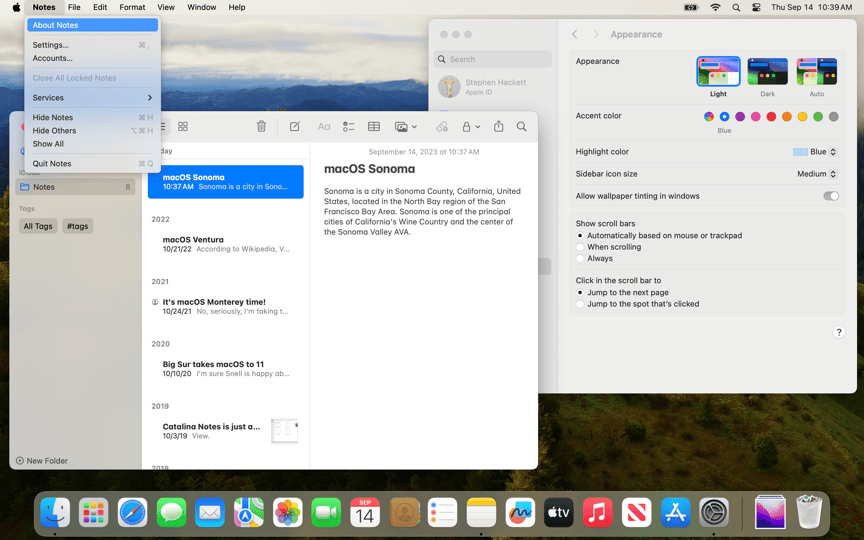
Task: Open Calendar from the Dock
Action: pos(365,512)
